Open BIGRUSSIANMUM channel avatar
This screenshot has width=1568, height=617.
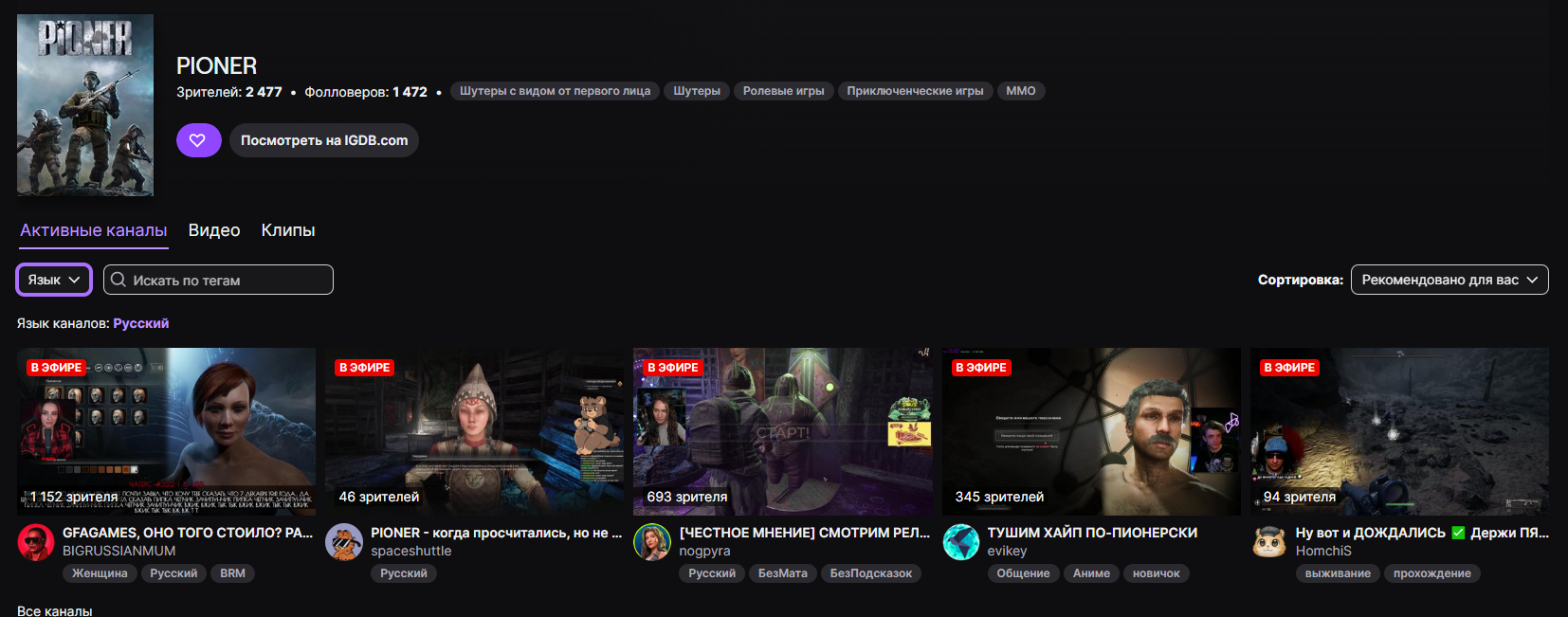pos(36,542)
